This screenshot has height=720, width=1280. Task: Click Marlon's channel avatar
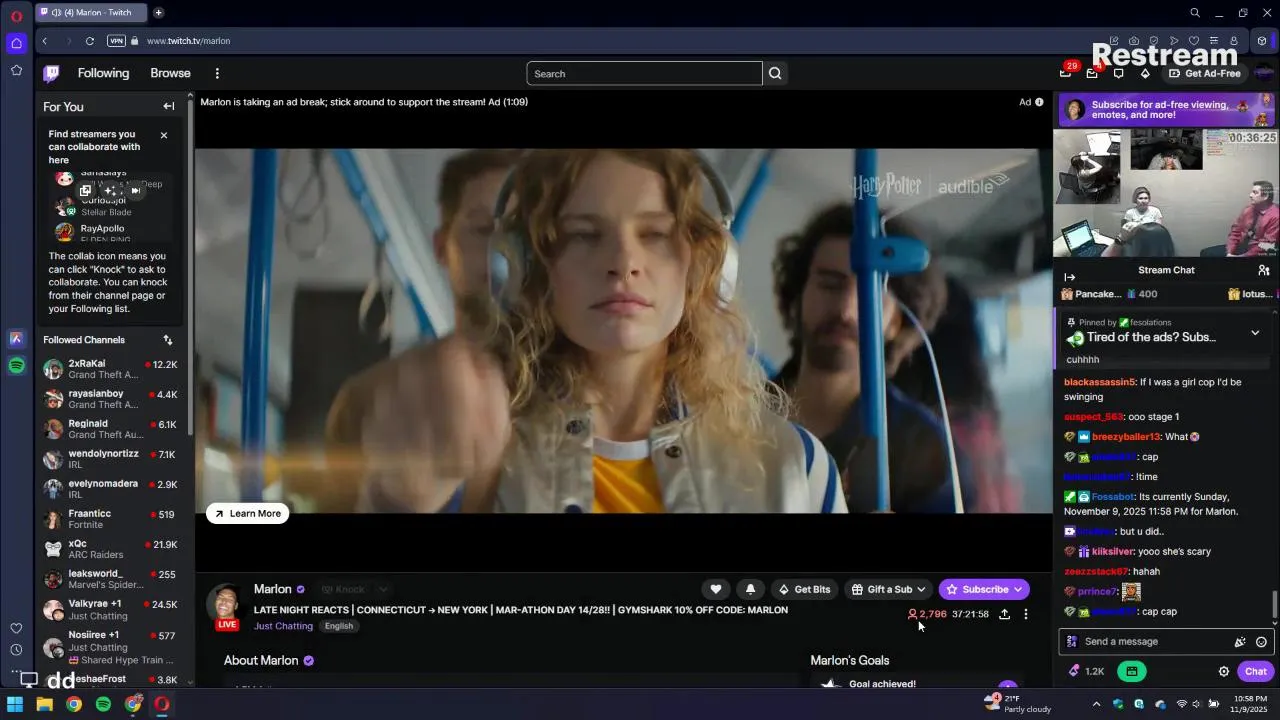(x=227, y=603)
